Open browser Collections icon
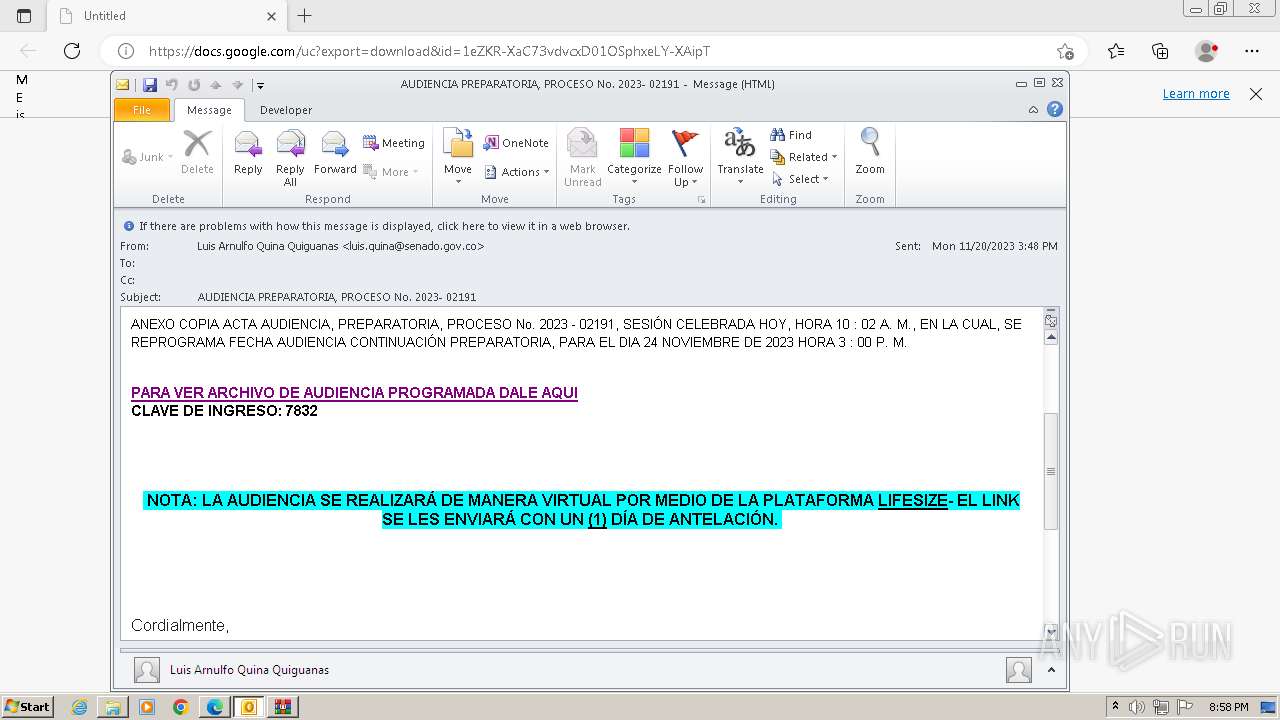 tap(1160, 51)
